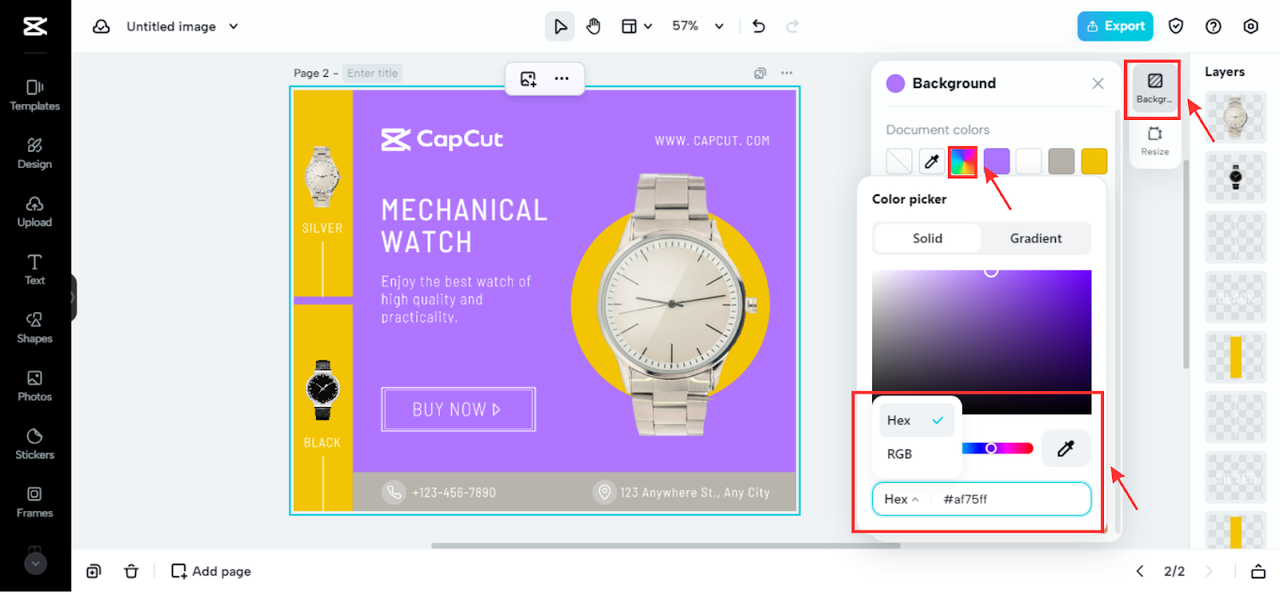Toggle the Hex color format dropdown
This screenshot has height=595, width=1280.
[901, 499]
